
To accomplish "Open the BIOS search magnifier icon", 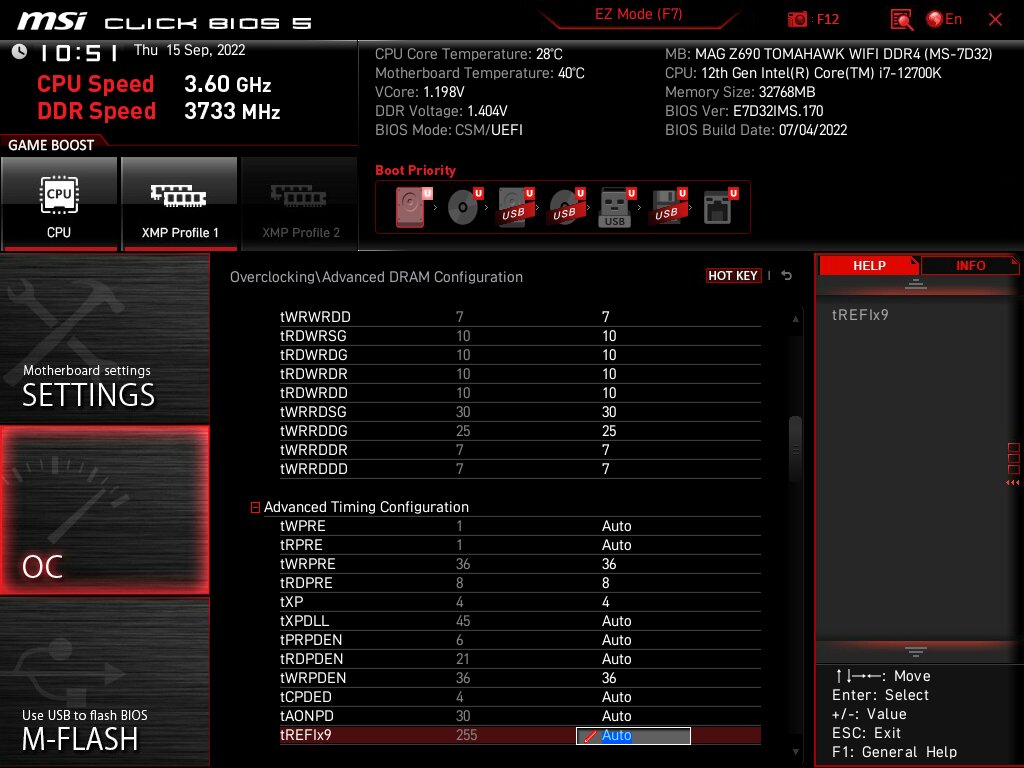I will pos(902,20).
